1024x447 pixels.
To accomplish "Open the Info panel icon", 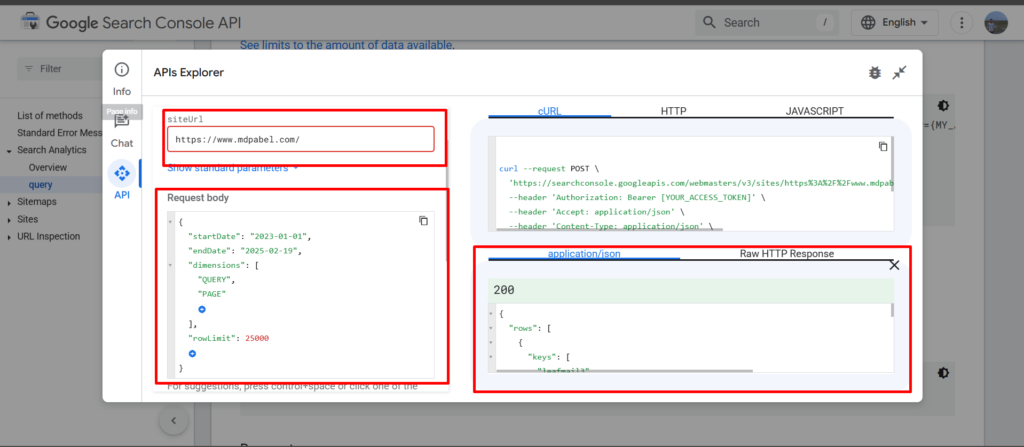I will pyautogui.click(x=121, y=70).
